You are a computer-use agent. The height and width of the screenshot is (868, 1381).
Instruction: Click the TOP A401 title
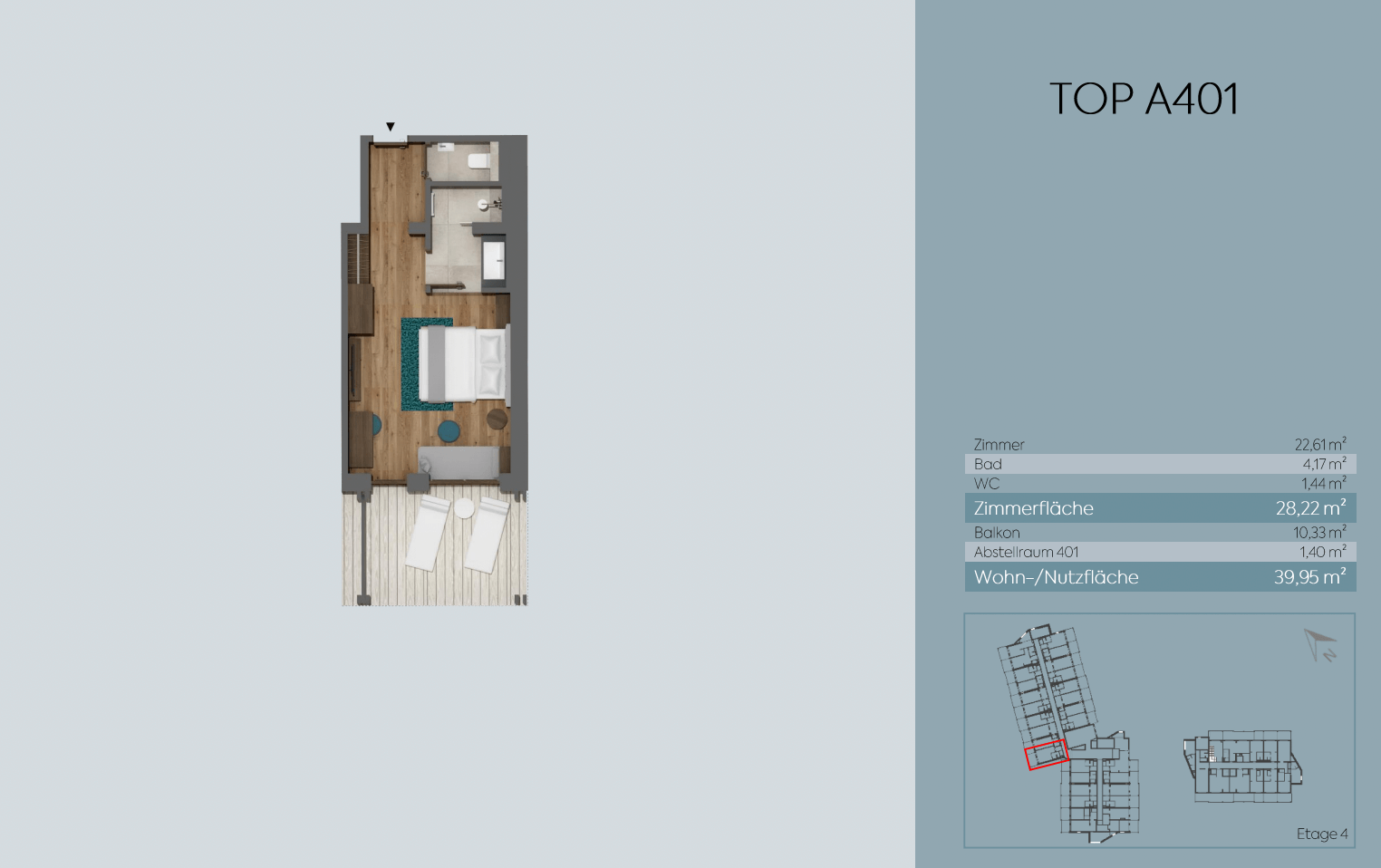click(x=1144, y=99)
